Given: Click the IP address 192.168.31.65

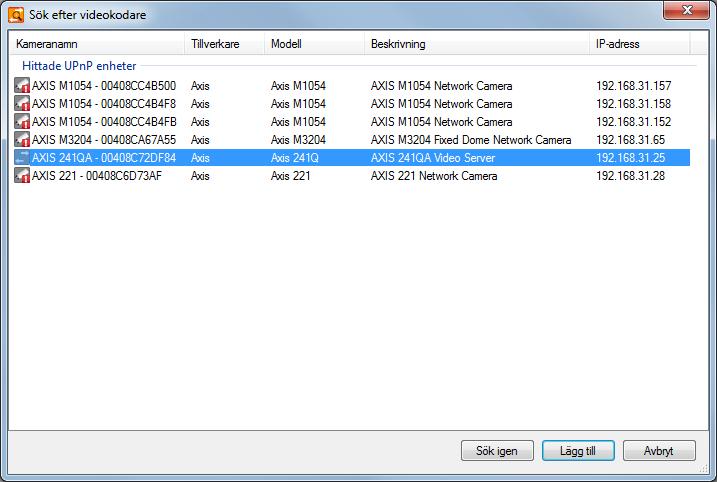Looking at the screenshot, I should (630, 139).
